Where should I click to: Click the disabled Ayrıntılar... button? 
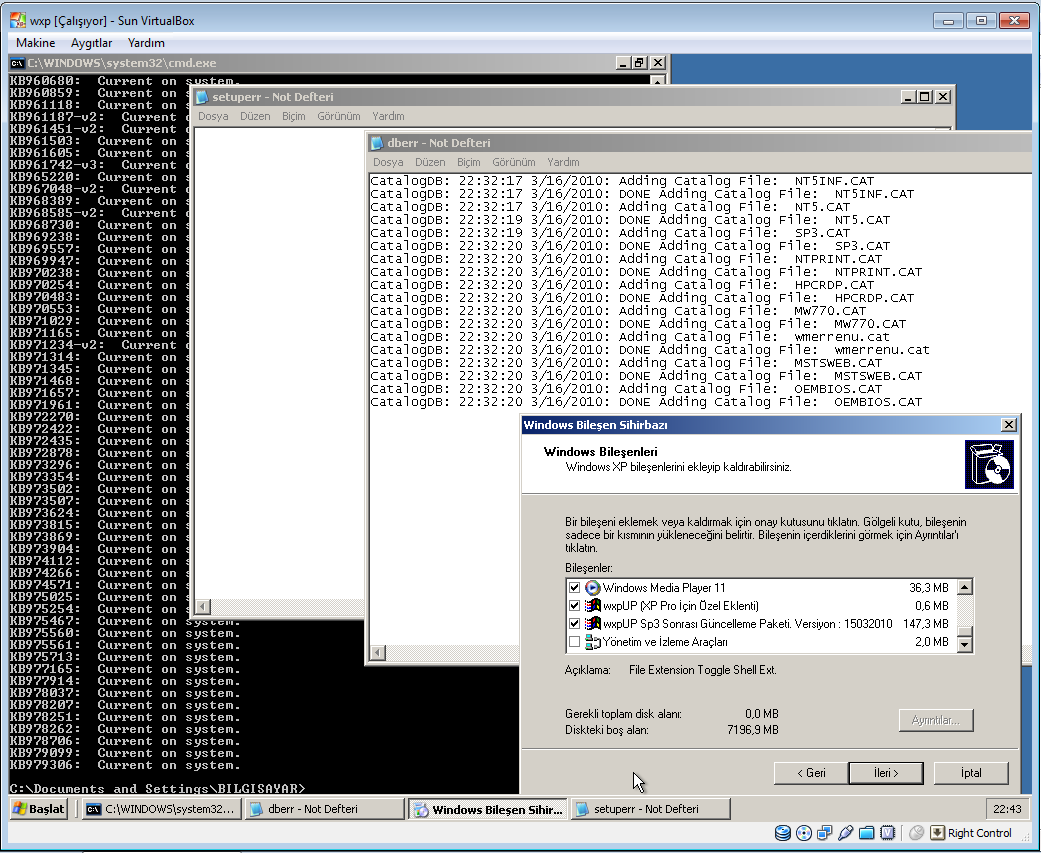click(935, 720)
